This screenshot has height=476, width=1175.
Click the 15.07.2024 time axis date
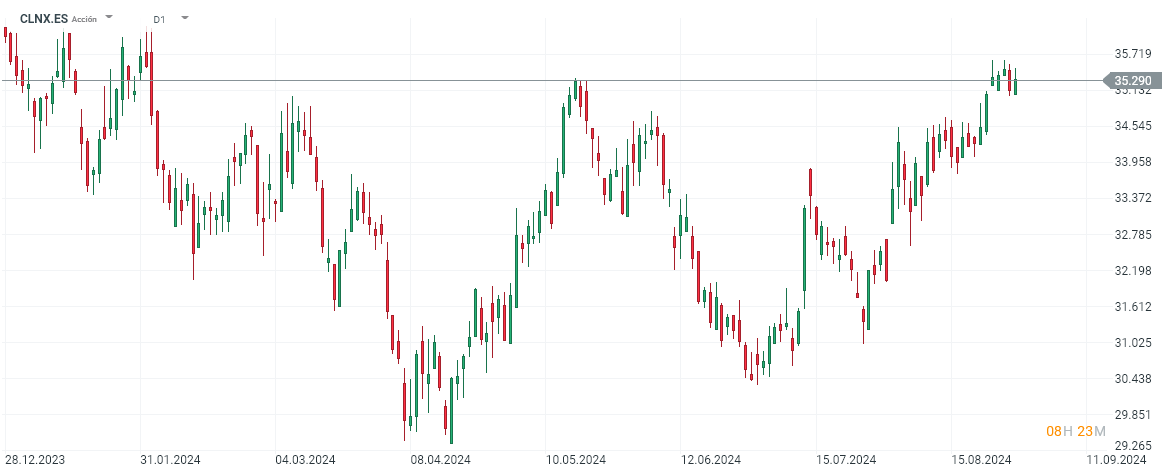point(846,460)
